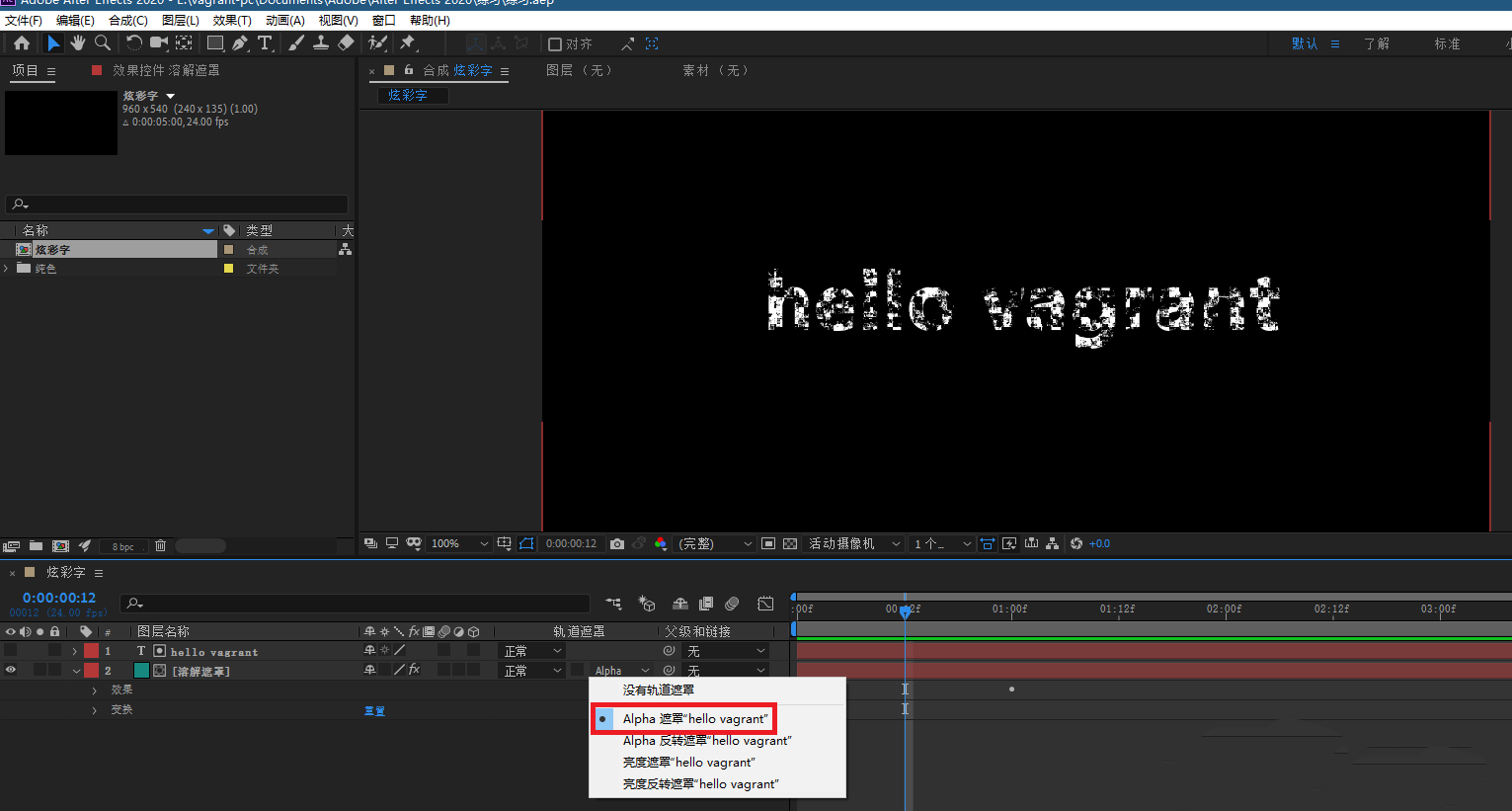Screen dimensions: 1512x811
Task: Select the Pen tool
Action: (x=240, y=43)
